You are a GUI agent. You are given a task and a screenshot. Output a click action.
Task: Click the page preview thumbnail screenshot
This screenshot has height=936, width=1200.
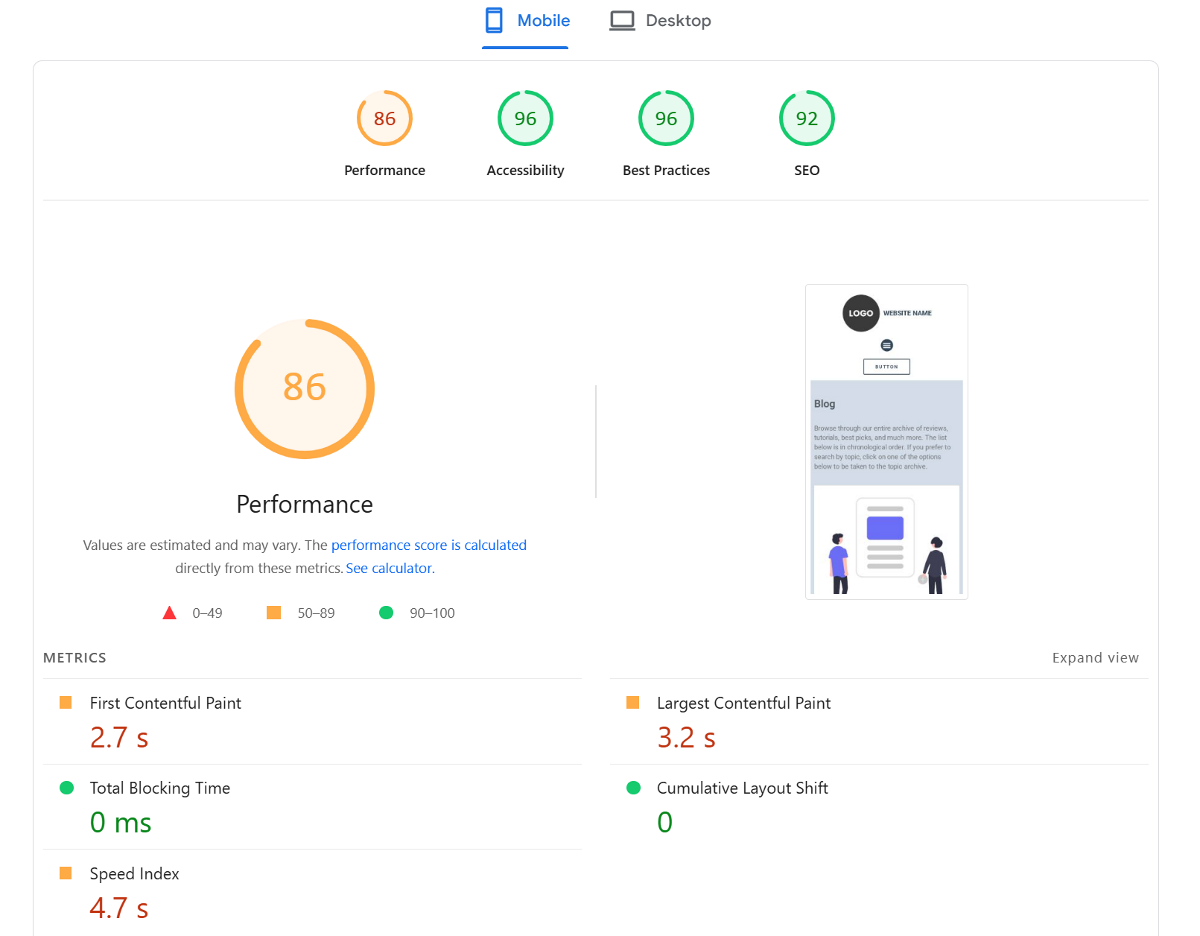pos(886,441)
